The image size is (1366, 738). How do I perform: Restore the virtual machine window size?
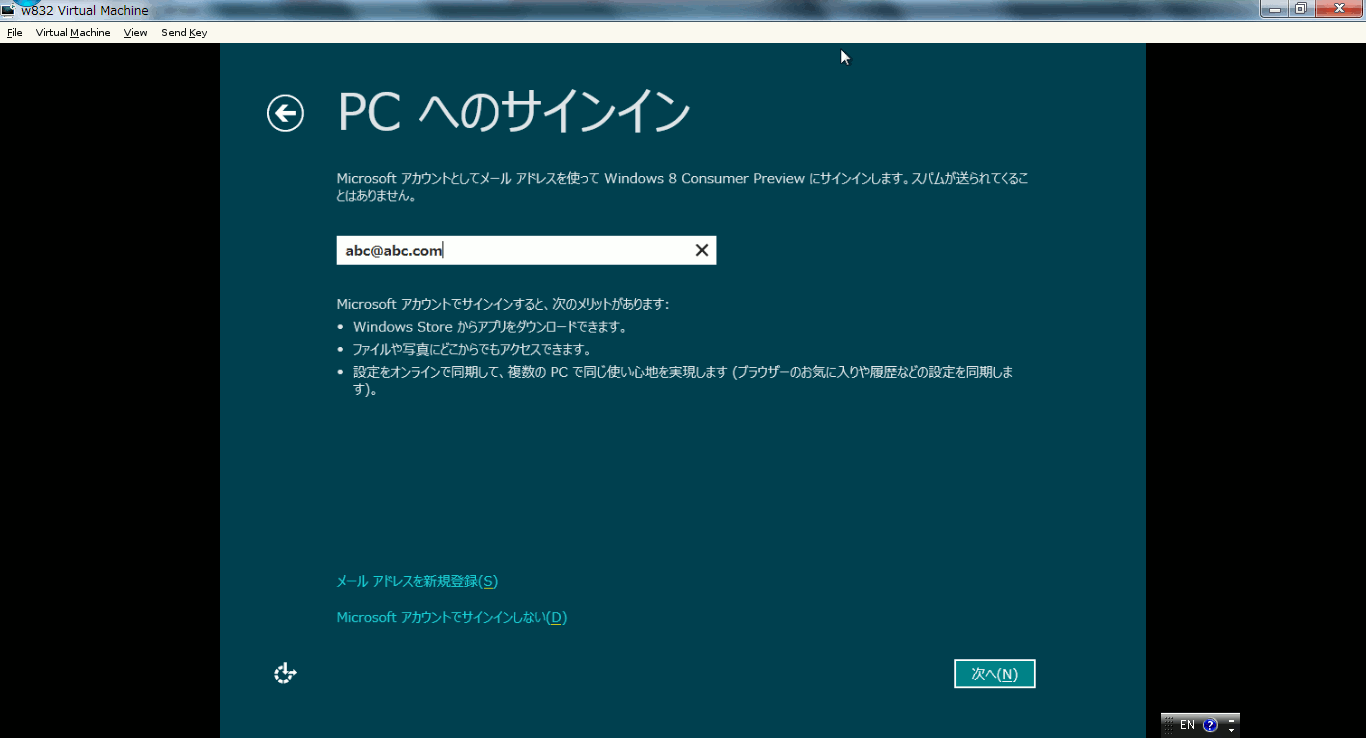[x=1300, y=8]
